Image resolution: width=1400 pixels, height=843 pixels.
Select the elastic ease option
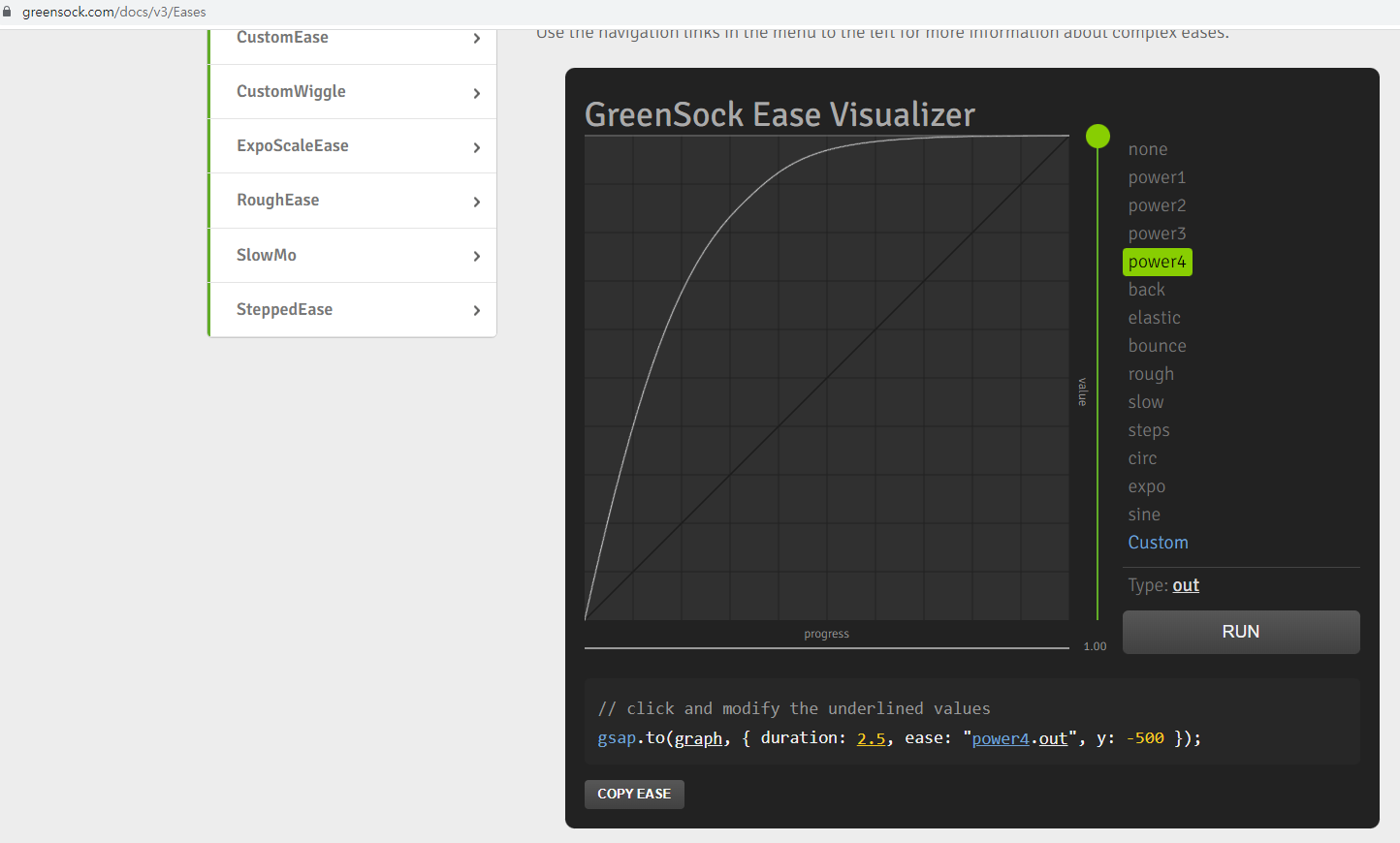(1155, 318)
